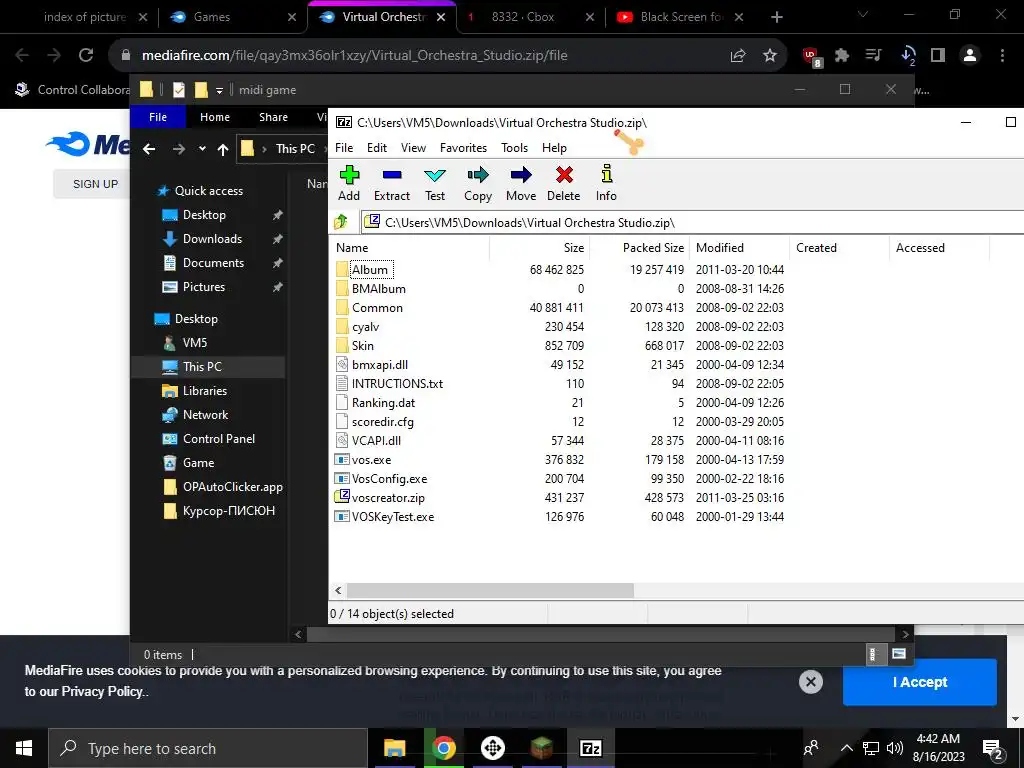Click the Windows Start button
The height and width of the screenshot is (768, 1024).
point(24,748)
